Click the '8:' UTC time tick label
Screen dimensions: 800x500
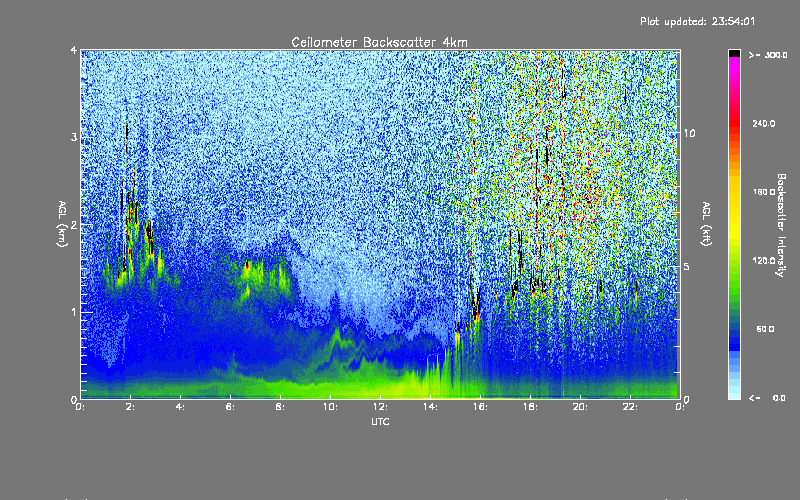[x=280, y=407]
